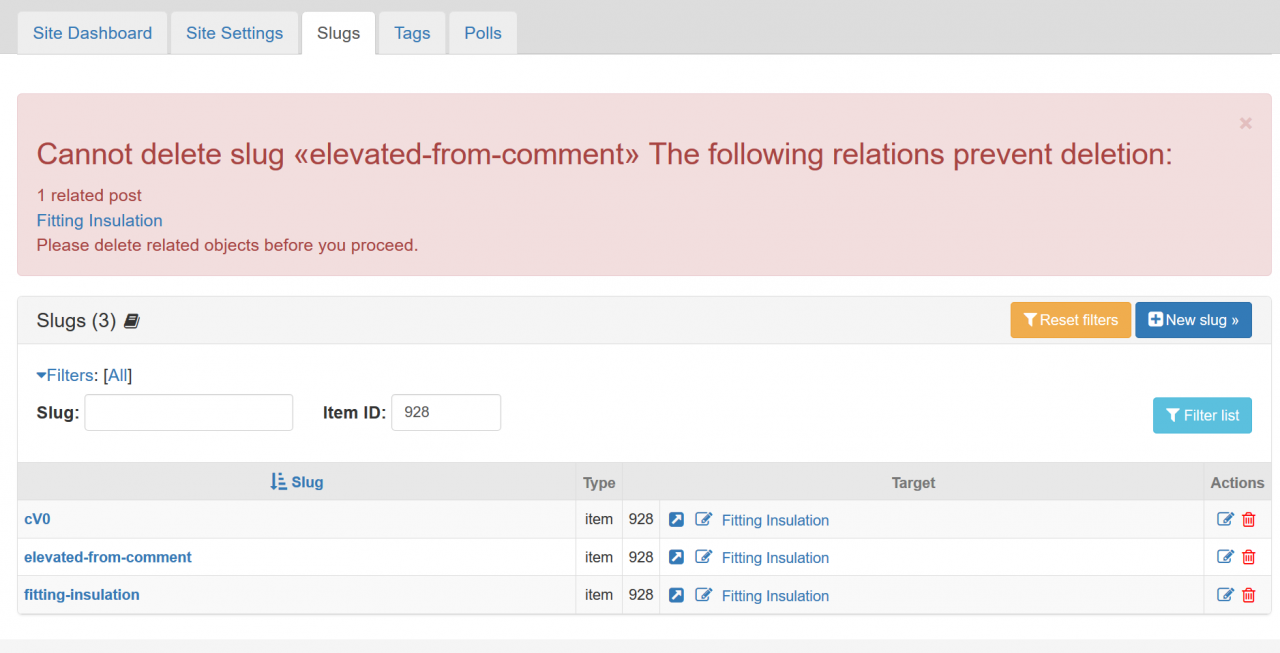Edit the elevated-from-comment slug from Actions
This screenshot has height=653, width=1280.
[1225, 557]
